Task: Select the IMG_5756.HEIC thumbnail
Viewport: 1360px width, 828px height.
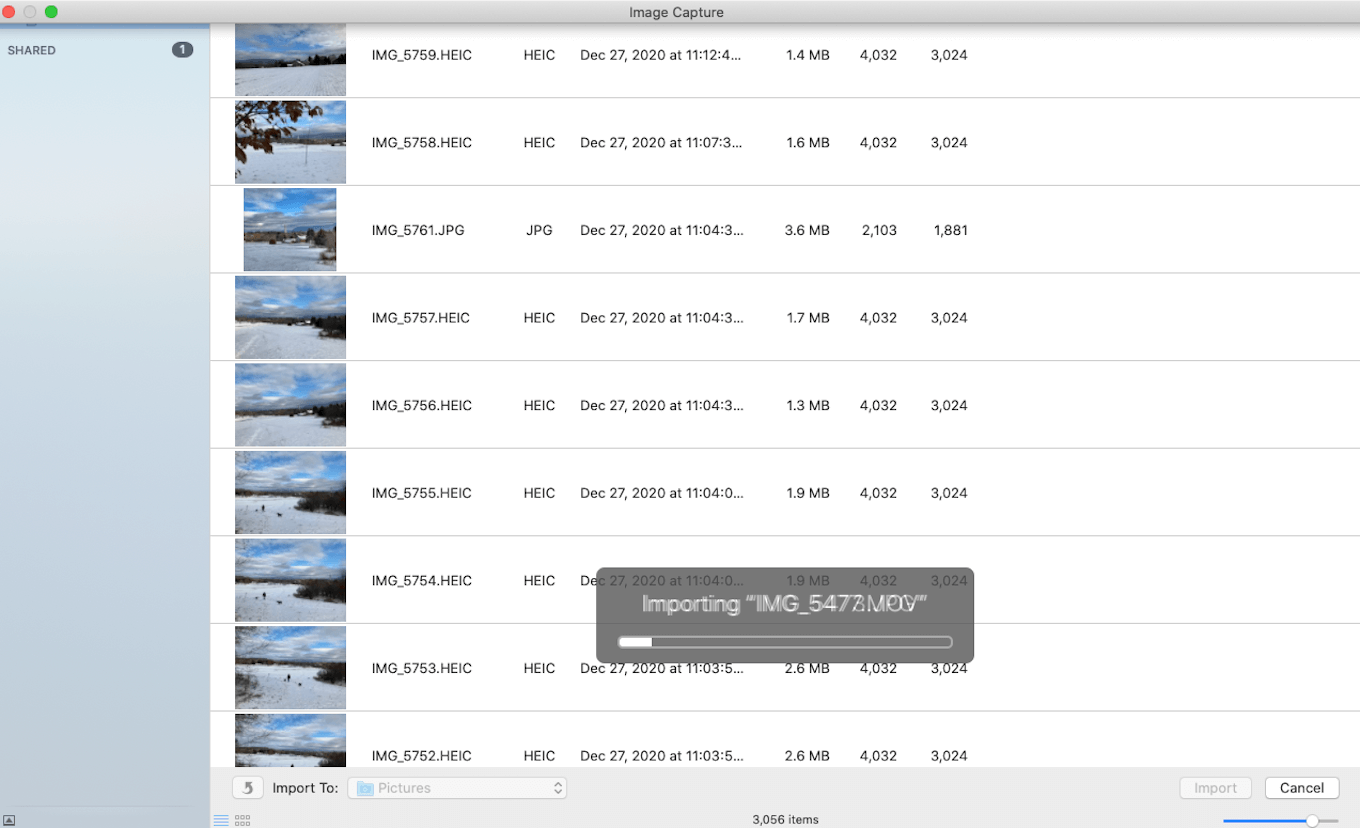Action: [290, 405]
